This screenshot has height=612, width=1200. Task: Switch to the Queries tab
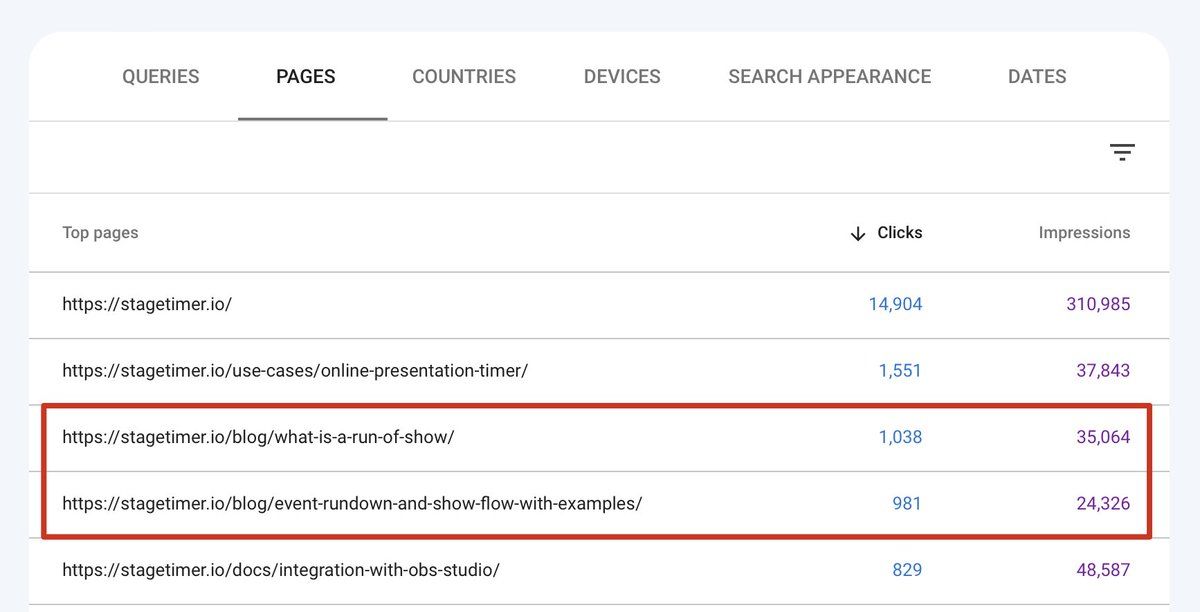click(161, 77)
